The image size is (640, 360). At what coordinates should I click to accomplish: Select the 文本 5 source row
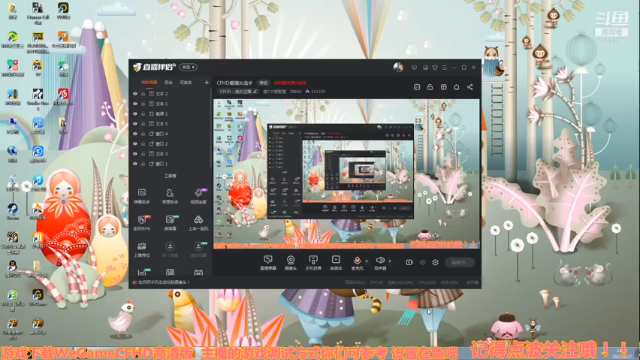[x=171, y=124]
